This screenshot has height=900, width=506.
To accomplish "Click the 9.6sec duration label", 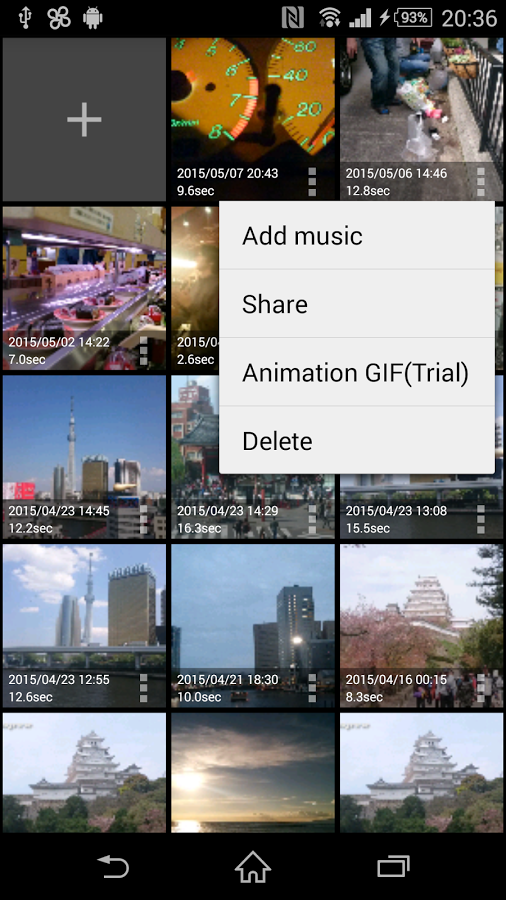I will [x=196, y=191].
